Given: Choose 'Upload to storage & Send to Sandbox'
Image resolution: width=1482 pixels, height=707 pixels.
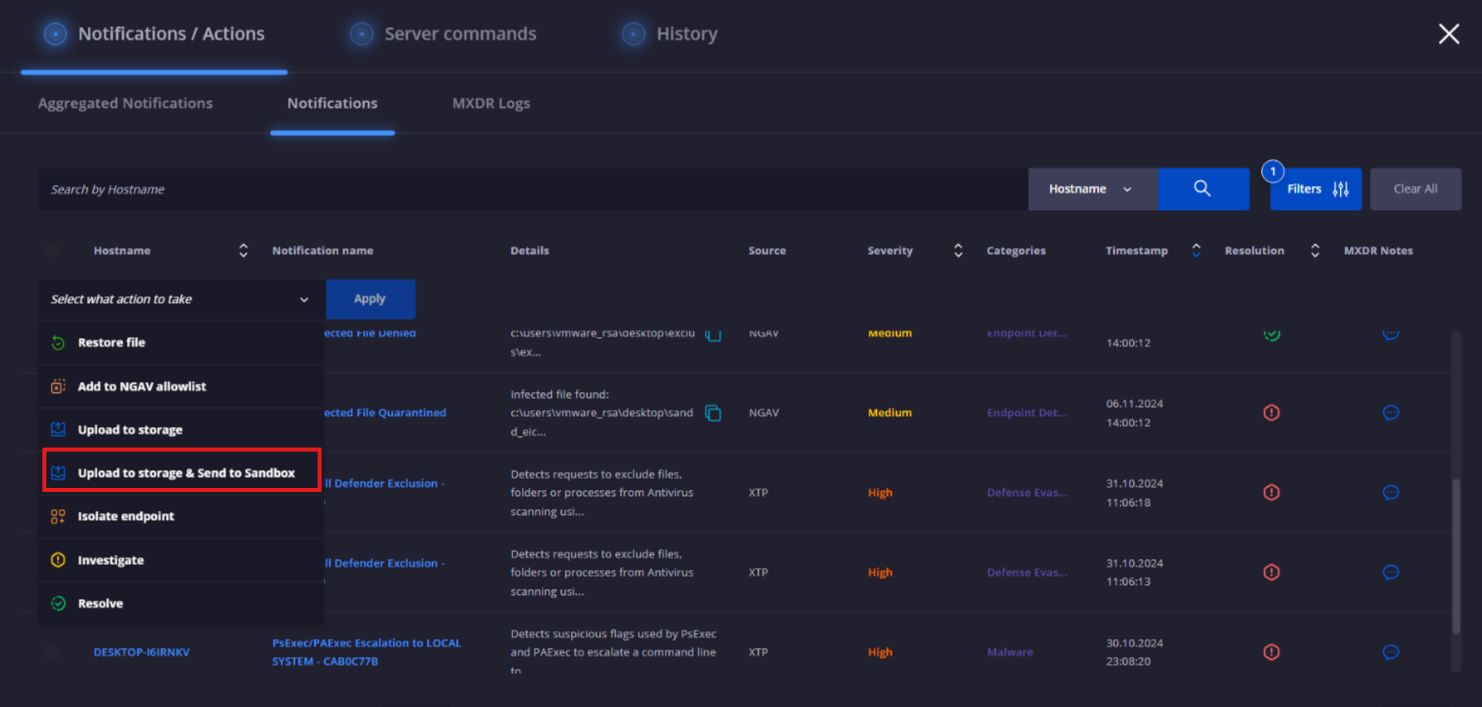Looking at the screenshot, I should [185, 473].
